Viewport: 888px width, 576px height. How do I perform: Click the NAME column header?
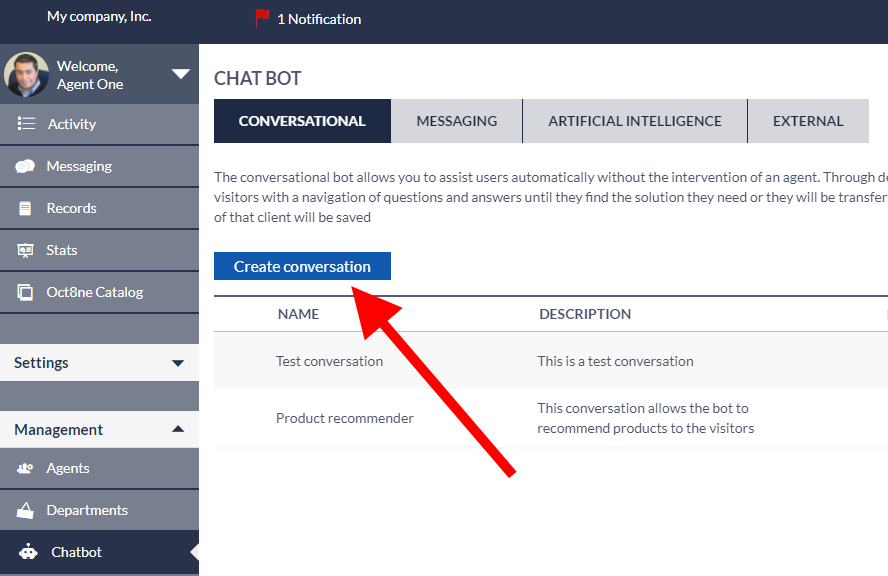tap(298, 314)
